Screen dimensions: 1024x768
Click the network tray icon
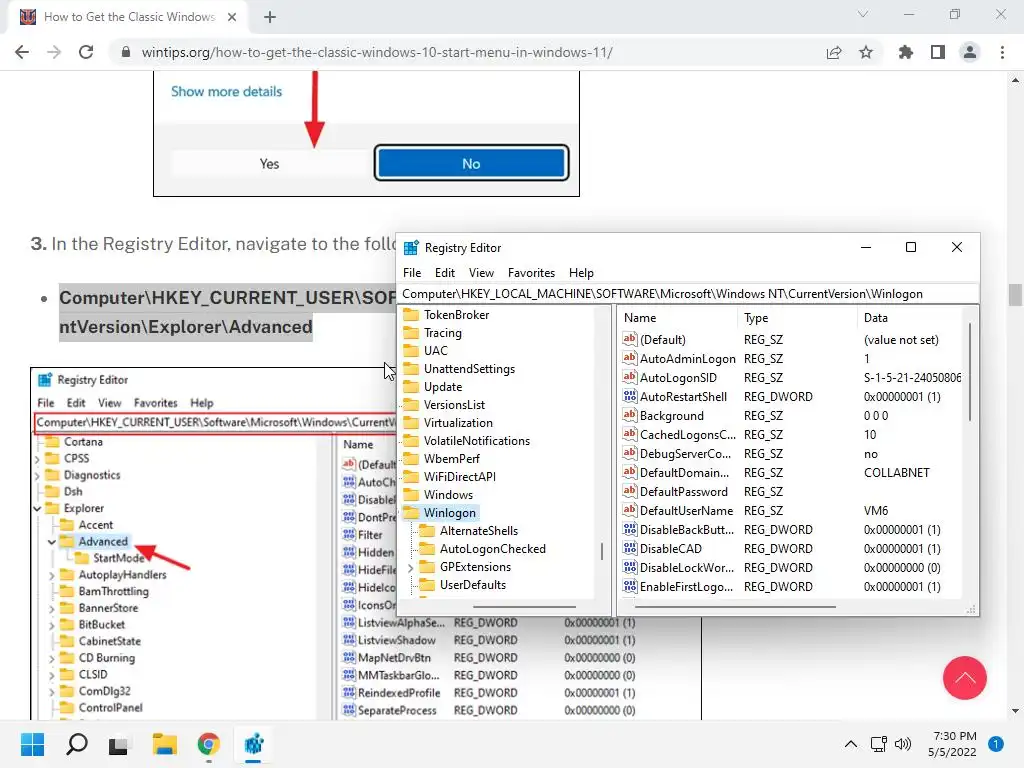[x=879, y=744]
